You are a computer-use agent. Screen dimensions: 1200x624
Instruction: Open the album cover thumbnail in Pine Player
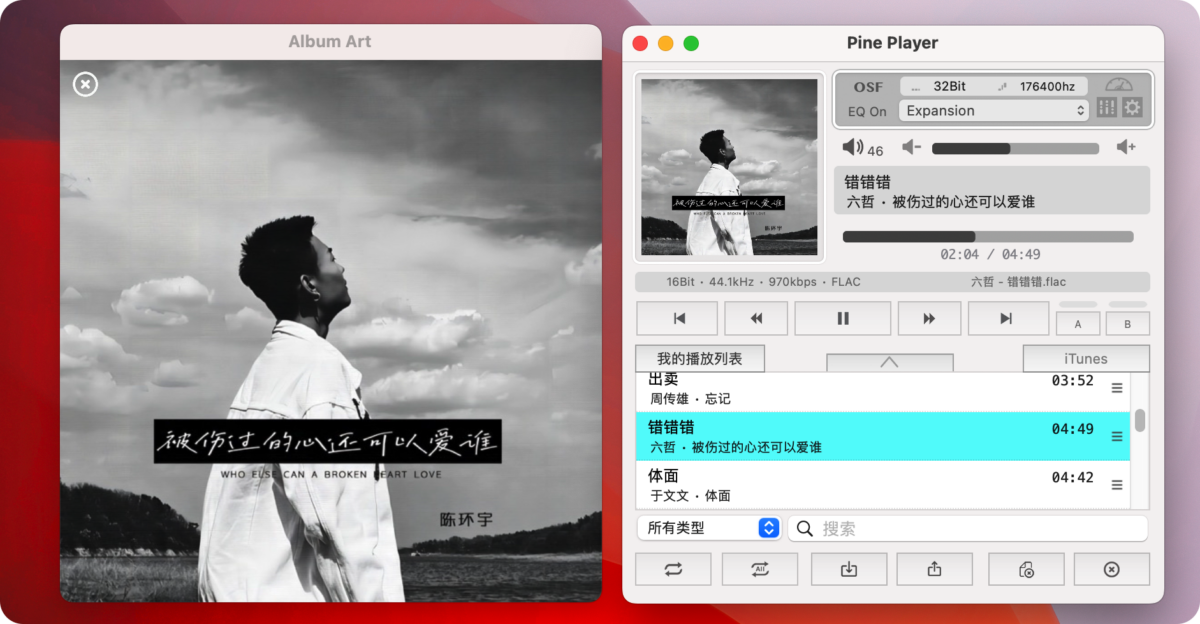pyautogui.click(x=729, y=166)
